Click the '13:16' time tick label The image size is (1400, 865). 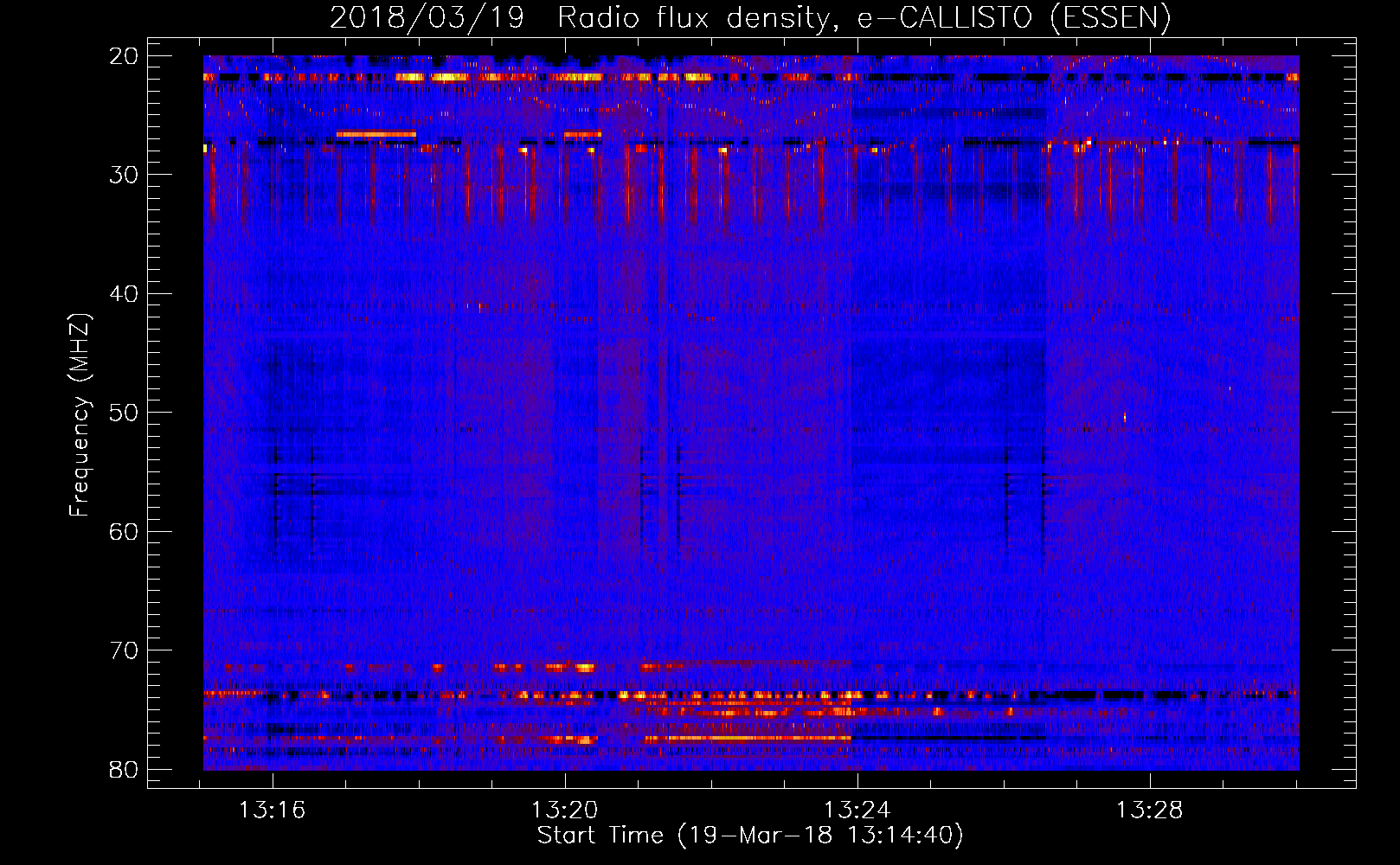pyautogui.click(x=273, y=811)
